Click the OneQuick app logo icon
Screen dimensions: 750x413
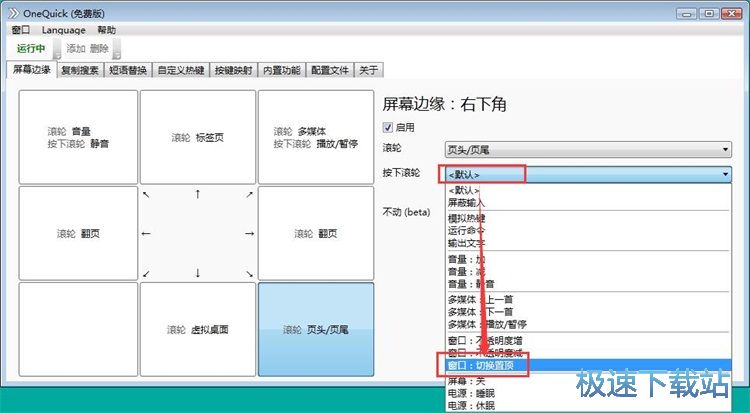point(13,13)
